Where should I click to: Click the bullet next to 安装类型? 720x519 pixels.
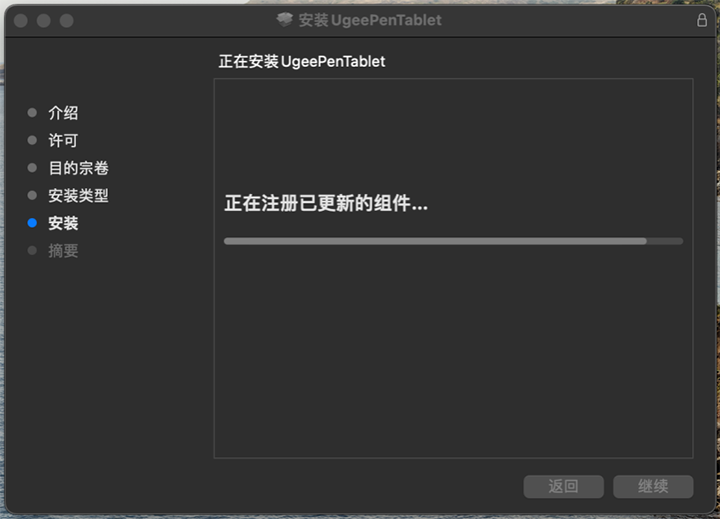click(x=32, y=195)
